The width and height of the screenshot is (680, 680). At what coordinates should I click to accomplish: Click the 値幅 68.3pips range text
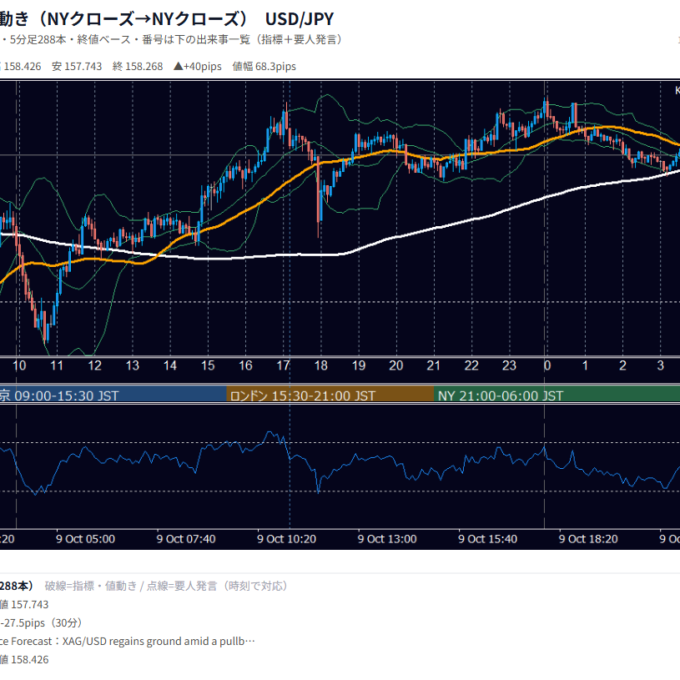pyautogui.click(x=264, y=66)
